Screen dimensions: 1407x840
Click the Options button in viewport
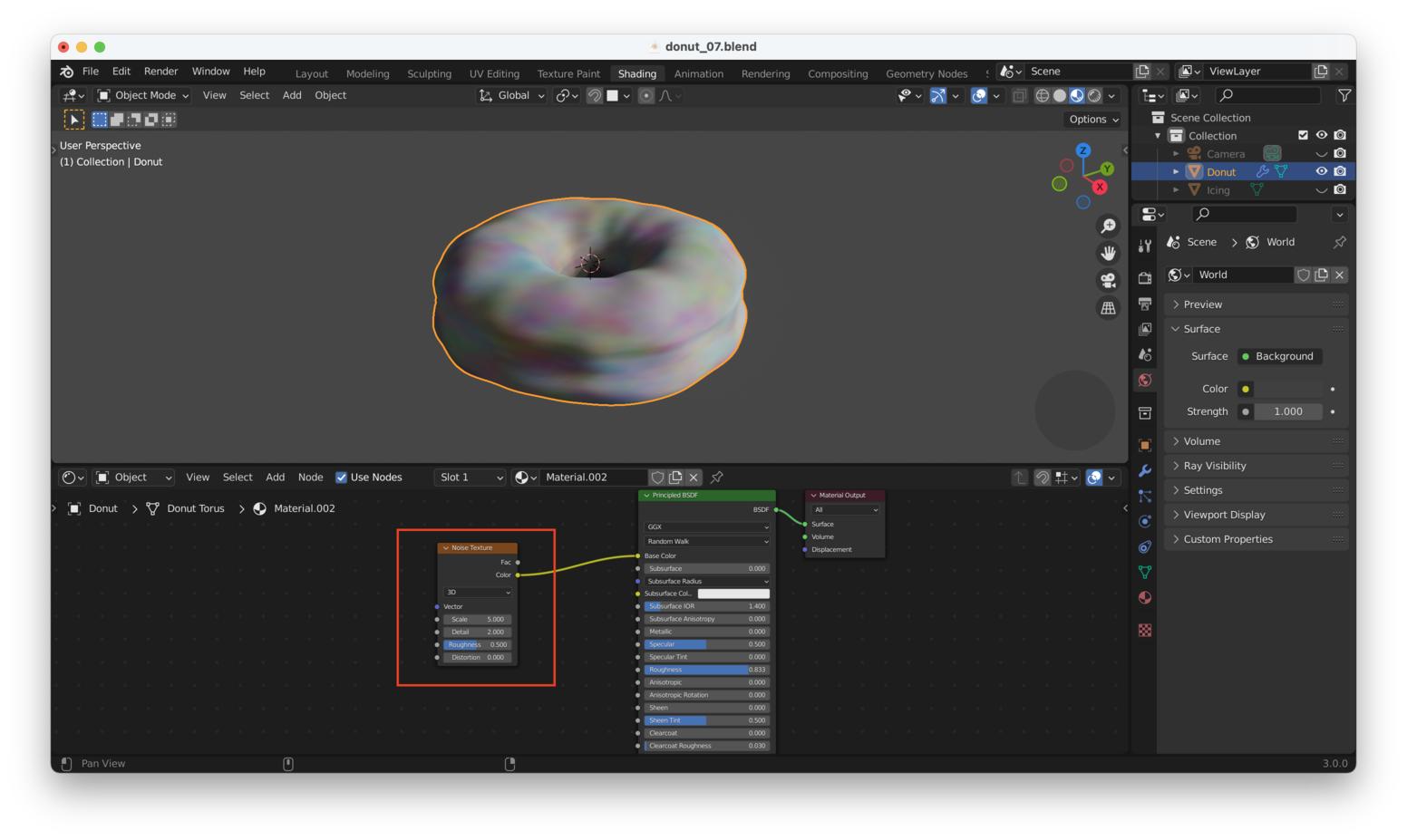coord(1093,120)
